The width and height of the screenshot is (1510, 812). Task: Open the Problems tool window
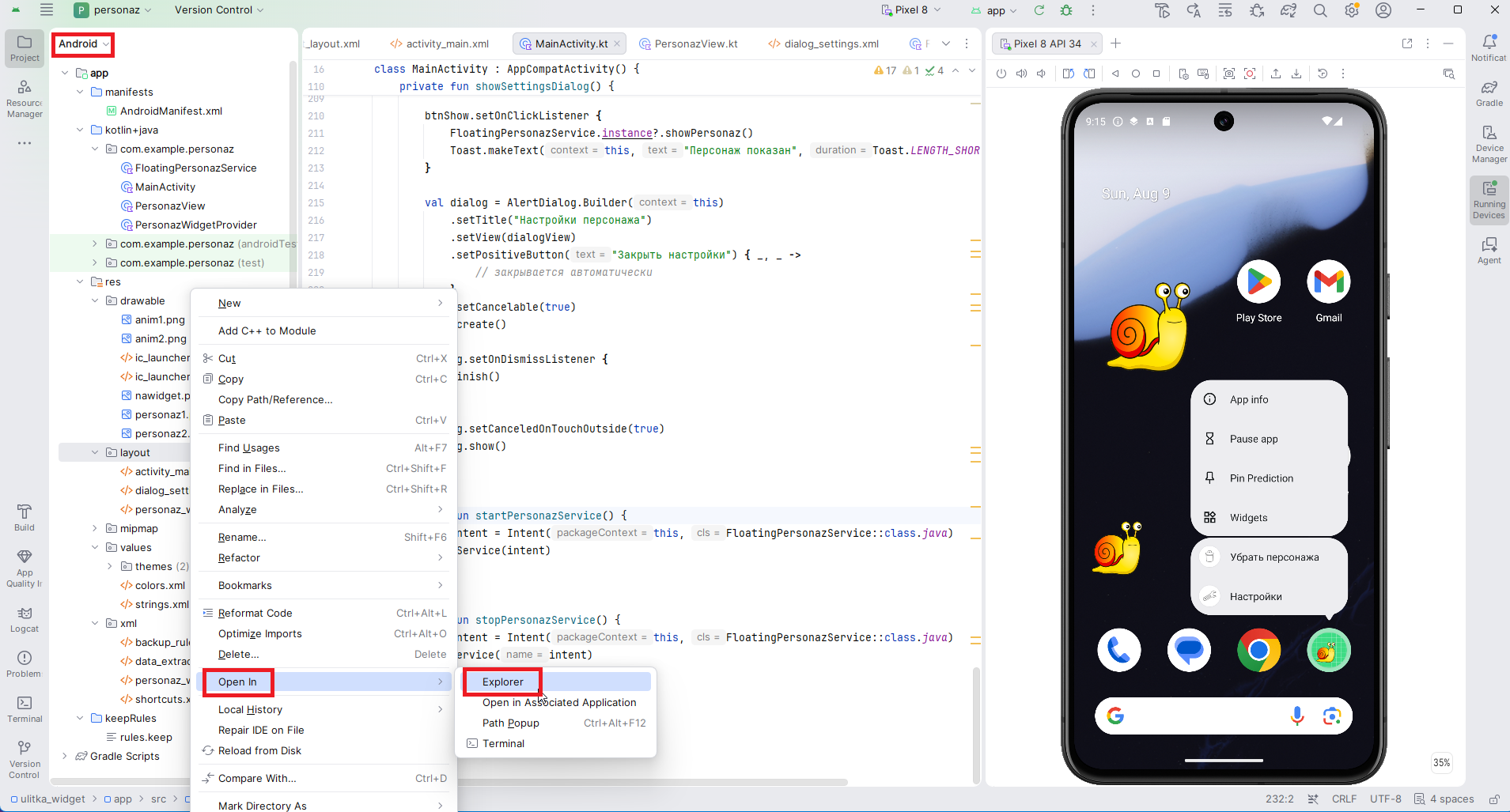(25, 664)
